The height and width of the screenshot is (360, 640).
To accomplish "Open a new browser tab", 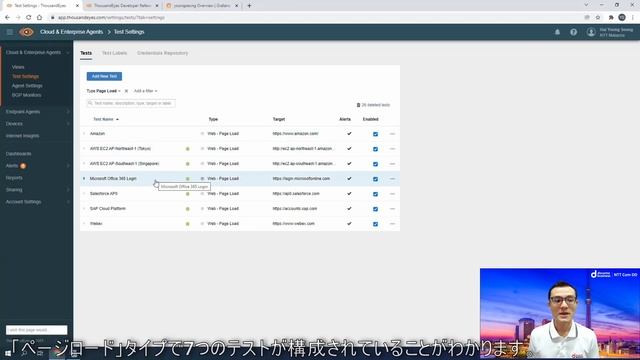I will pyautogui.click(x=249, y=6).
